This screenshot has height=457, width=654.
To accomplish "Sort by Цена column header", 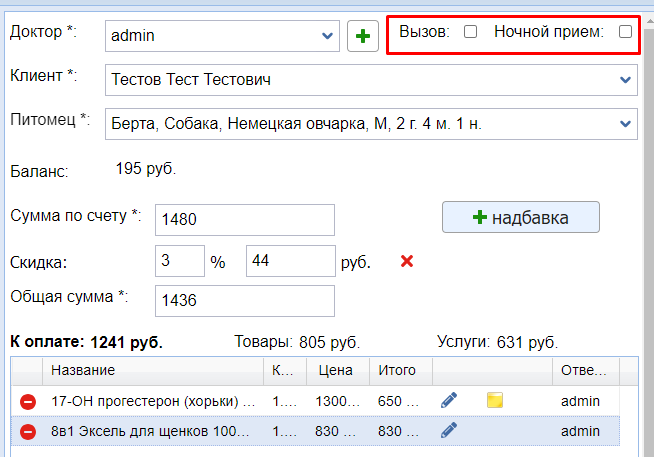I will pos(337,371).
